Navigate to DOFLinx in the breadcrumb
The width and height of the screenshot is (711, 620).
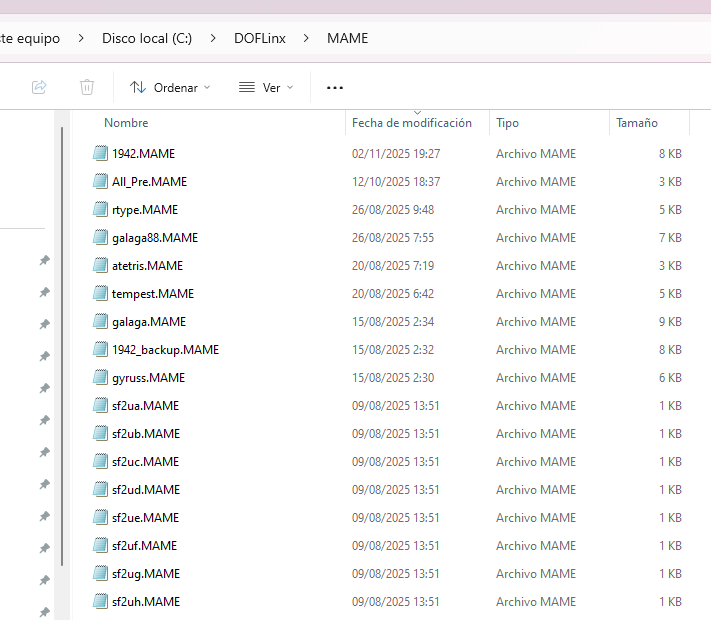[x=261, y=39]
